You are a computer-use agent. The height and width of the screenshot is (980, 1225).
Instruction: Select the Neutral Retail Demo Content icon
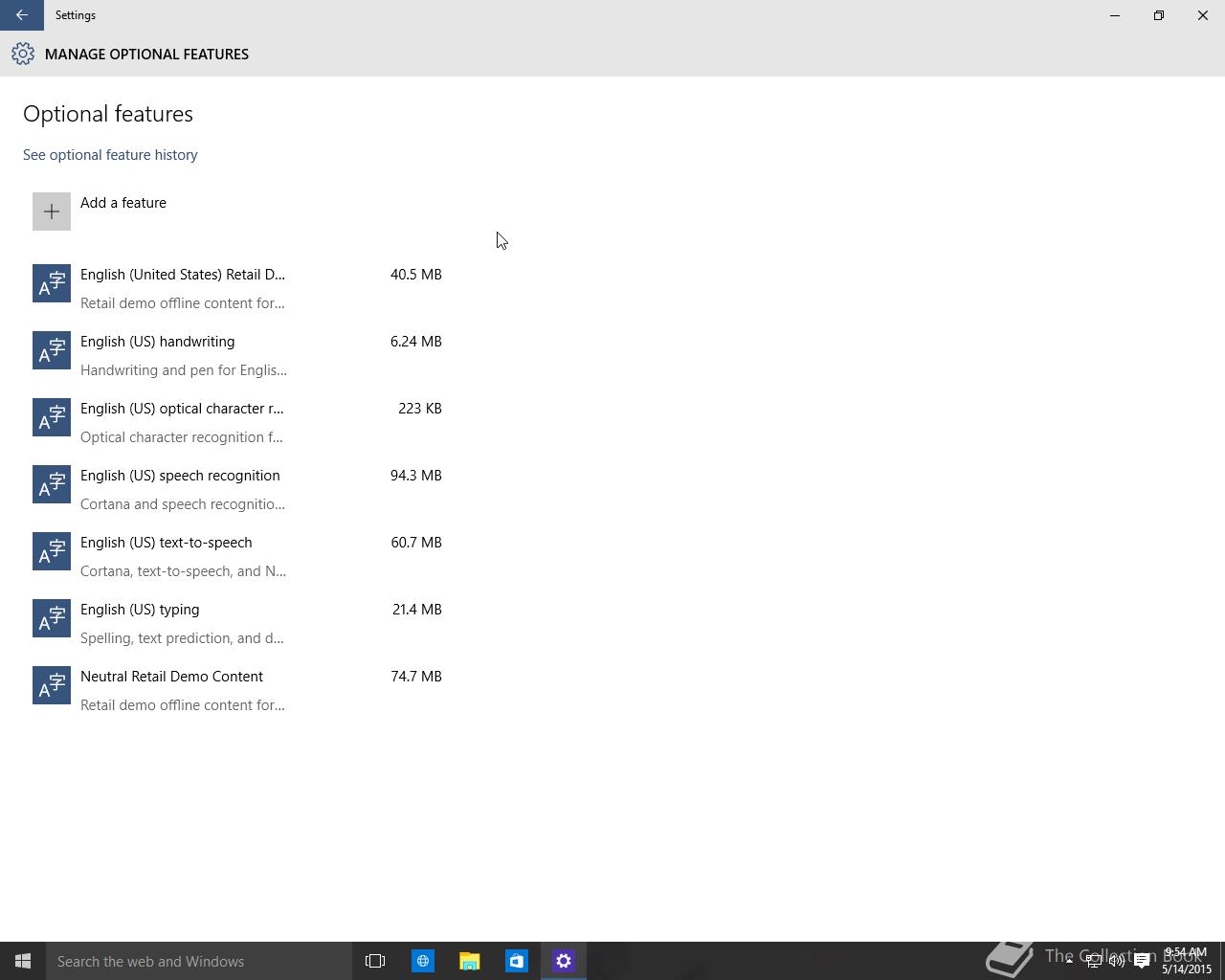click(52, 685)
